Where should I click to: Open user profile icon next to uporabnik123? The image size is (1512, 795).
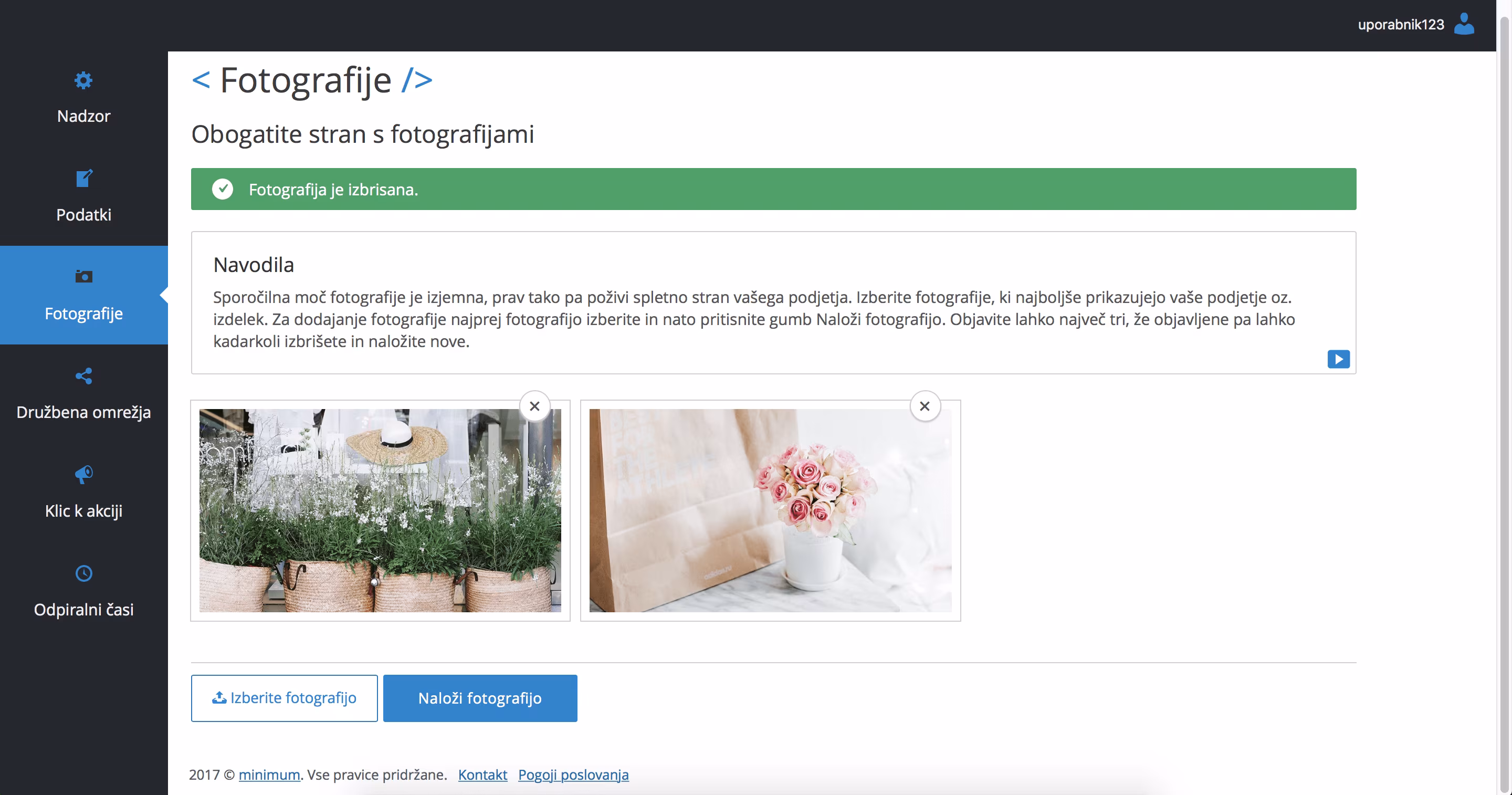point(1464,24)
